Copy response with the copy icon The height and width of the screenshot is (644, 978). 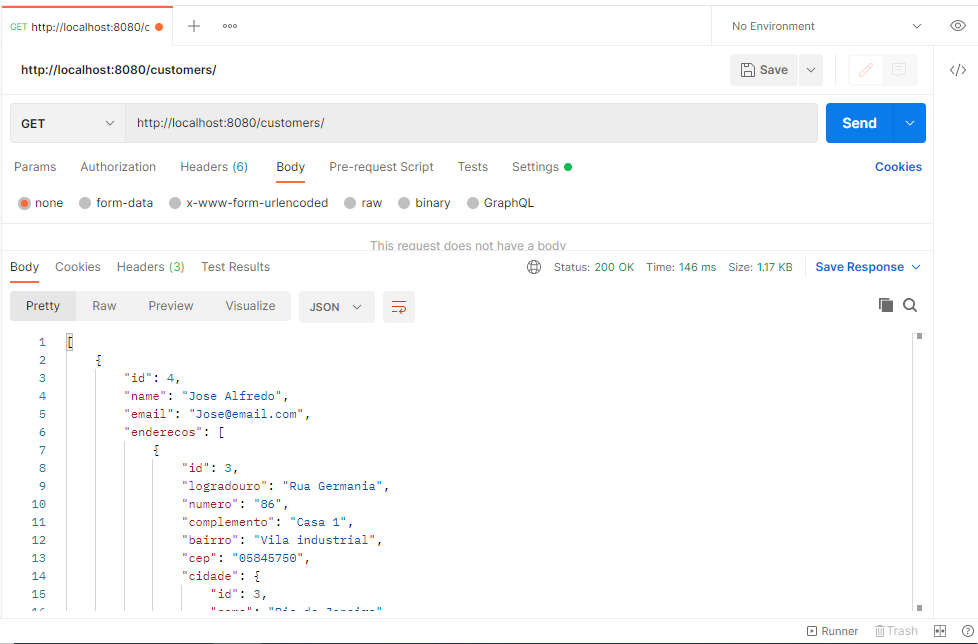(x=886, y=305)
